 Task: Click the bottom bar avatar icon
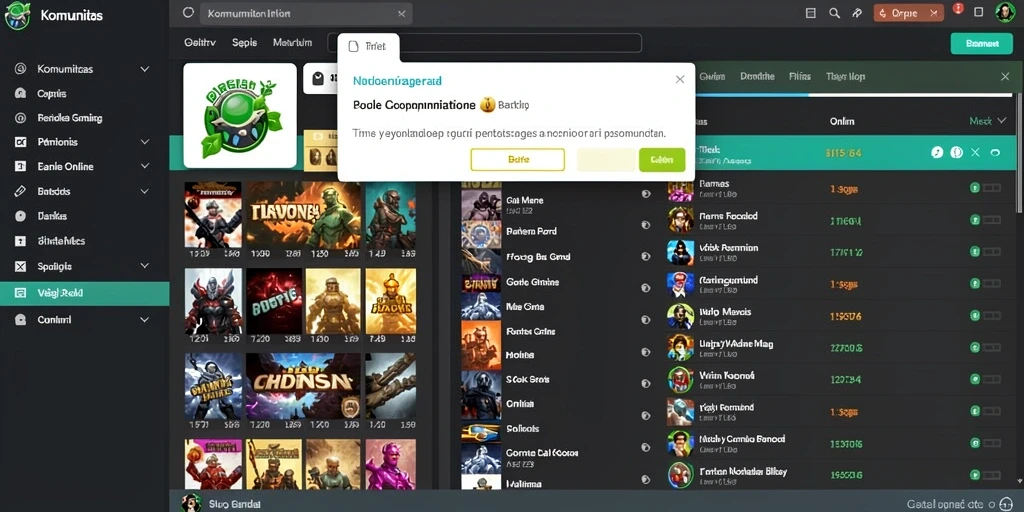coord(191,503)
